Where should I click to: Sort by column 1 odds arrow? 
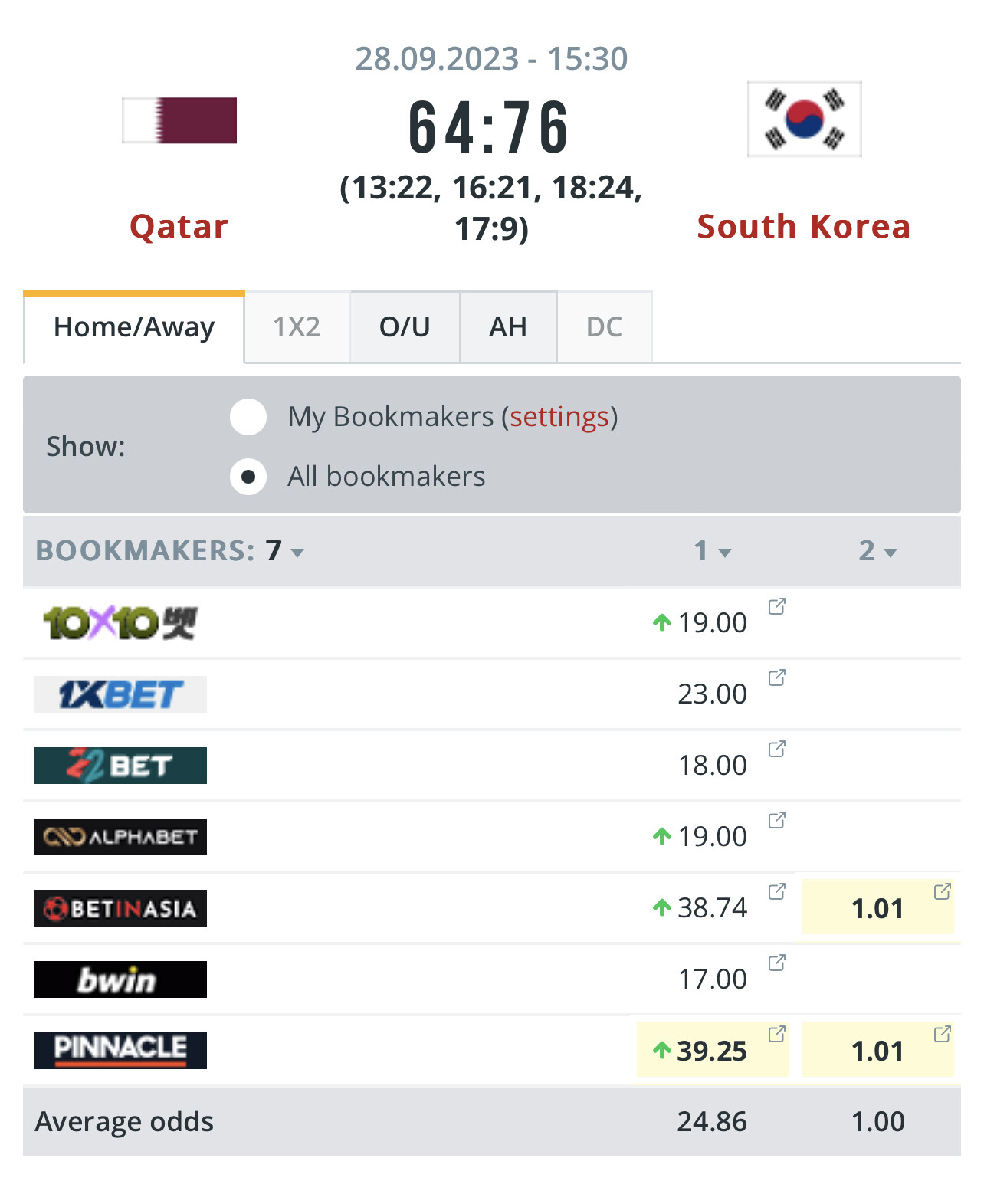[724, 553]
